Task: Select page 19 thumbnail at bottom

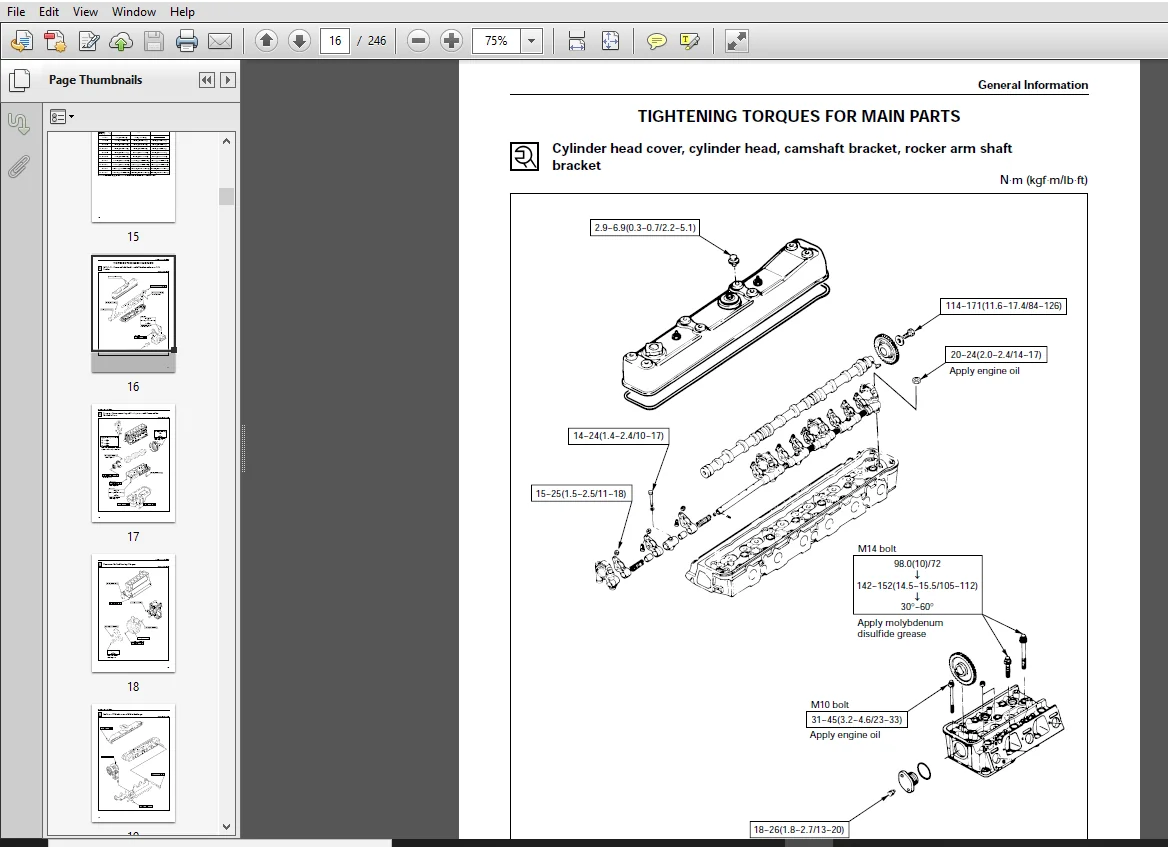Action: 133,764
